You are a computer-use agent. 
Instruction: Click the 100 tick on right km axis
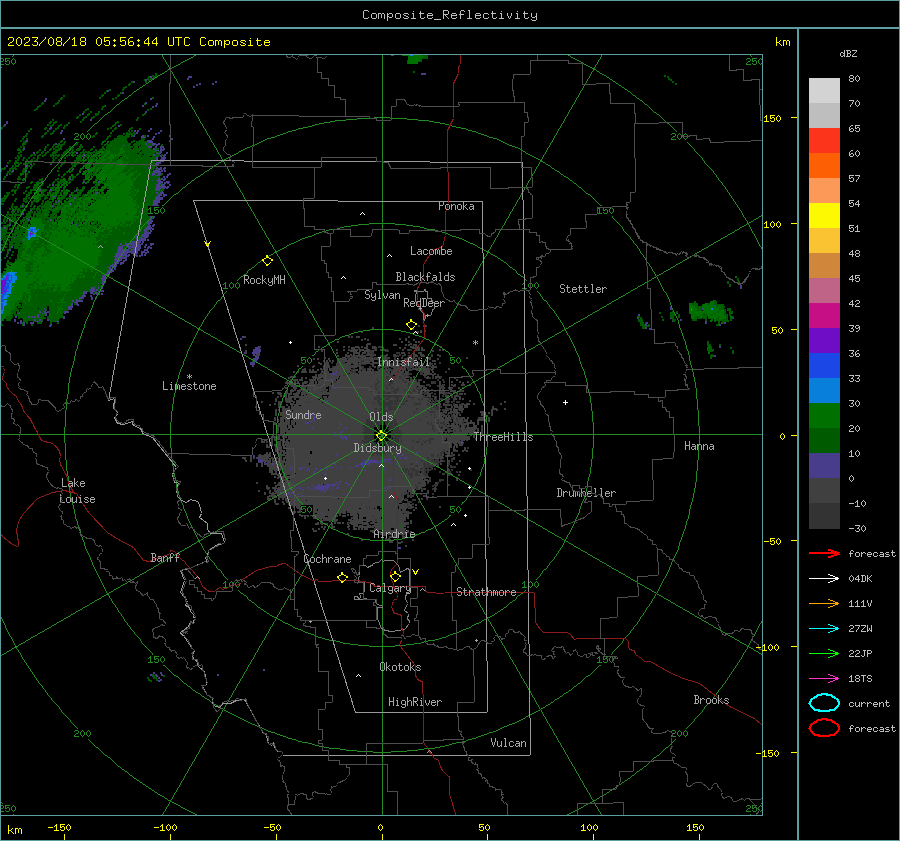point(772,224)
